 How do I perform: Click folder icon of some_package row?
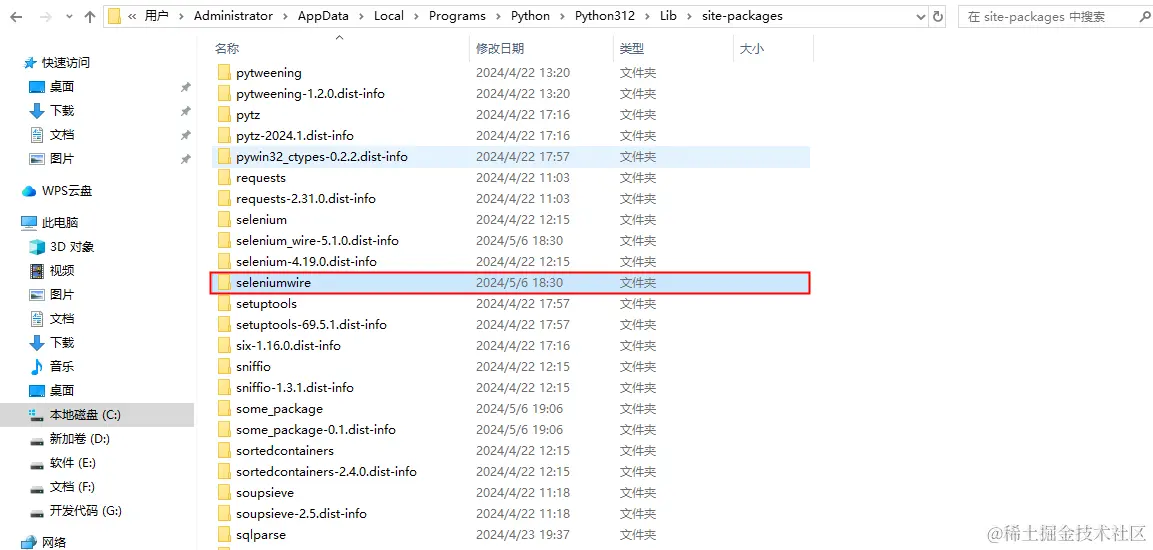224,409
